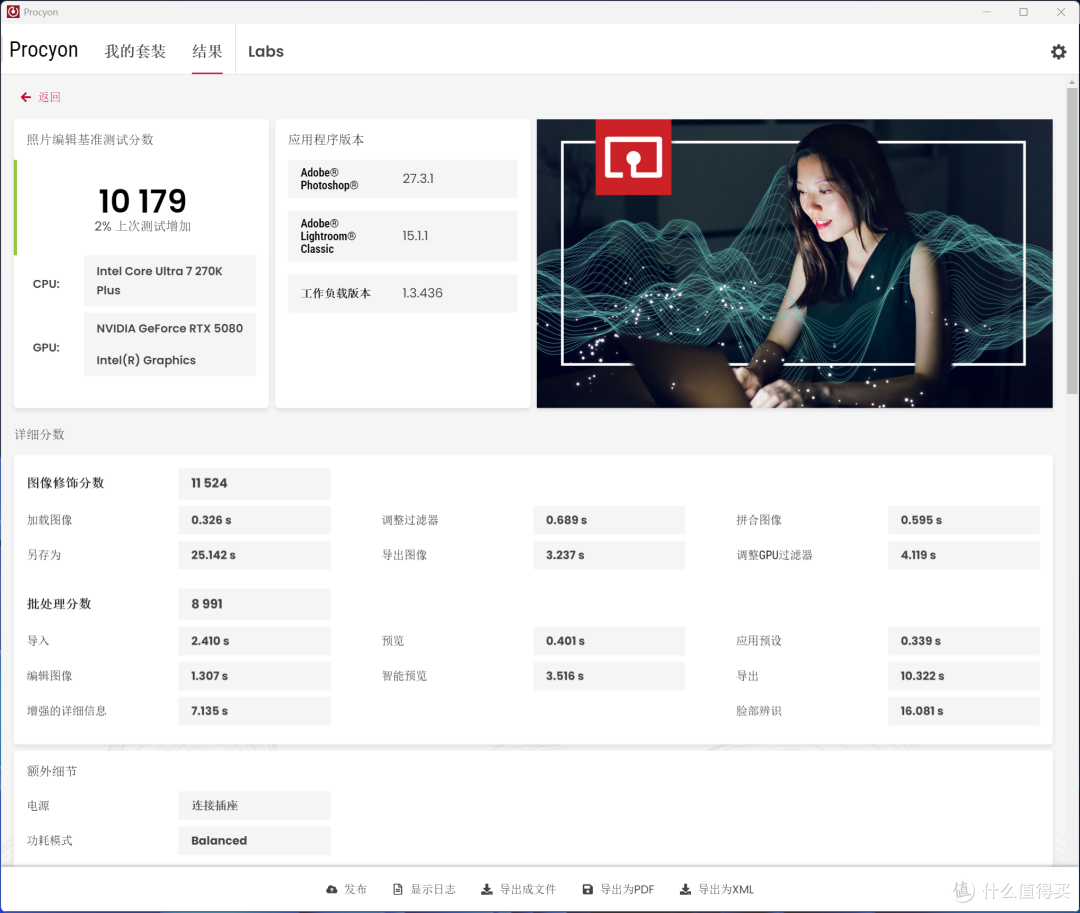Click 另存为 value 25.142 s
Screen dimensions: 1080x913
pyautogui.click(x=254, y=555)
